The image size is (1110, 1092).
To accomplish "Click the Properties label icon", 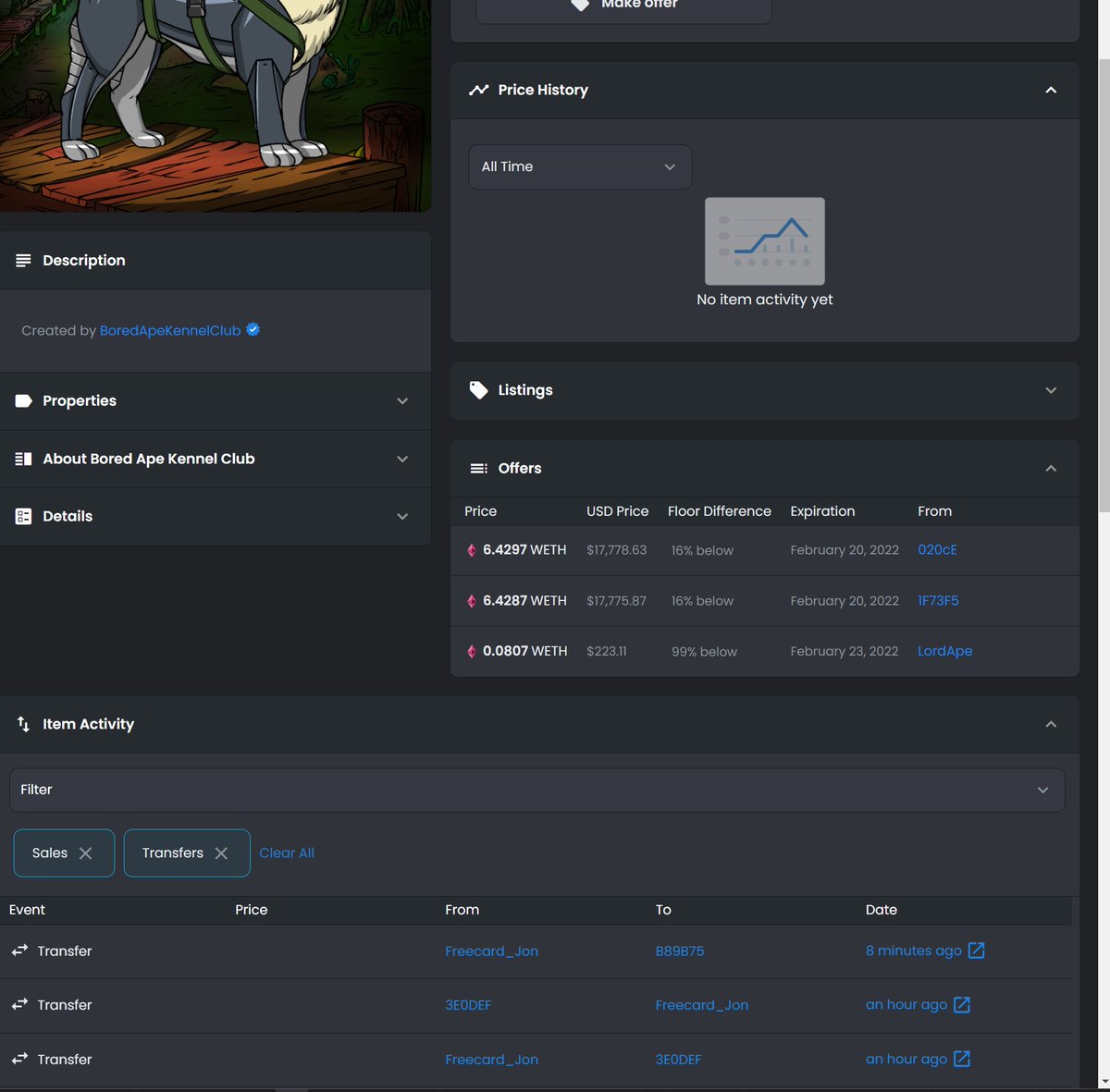I will (x=23, y=401).
